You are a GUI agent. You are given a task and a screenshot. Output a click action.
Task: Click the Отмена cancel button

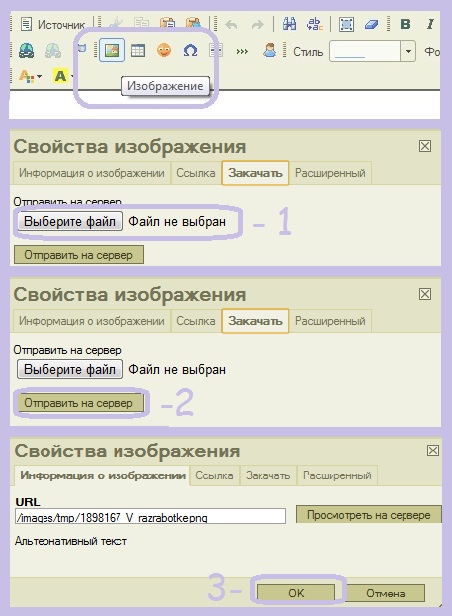[x=386, y=593]
